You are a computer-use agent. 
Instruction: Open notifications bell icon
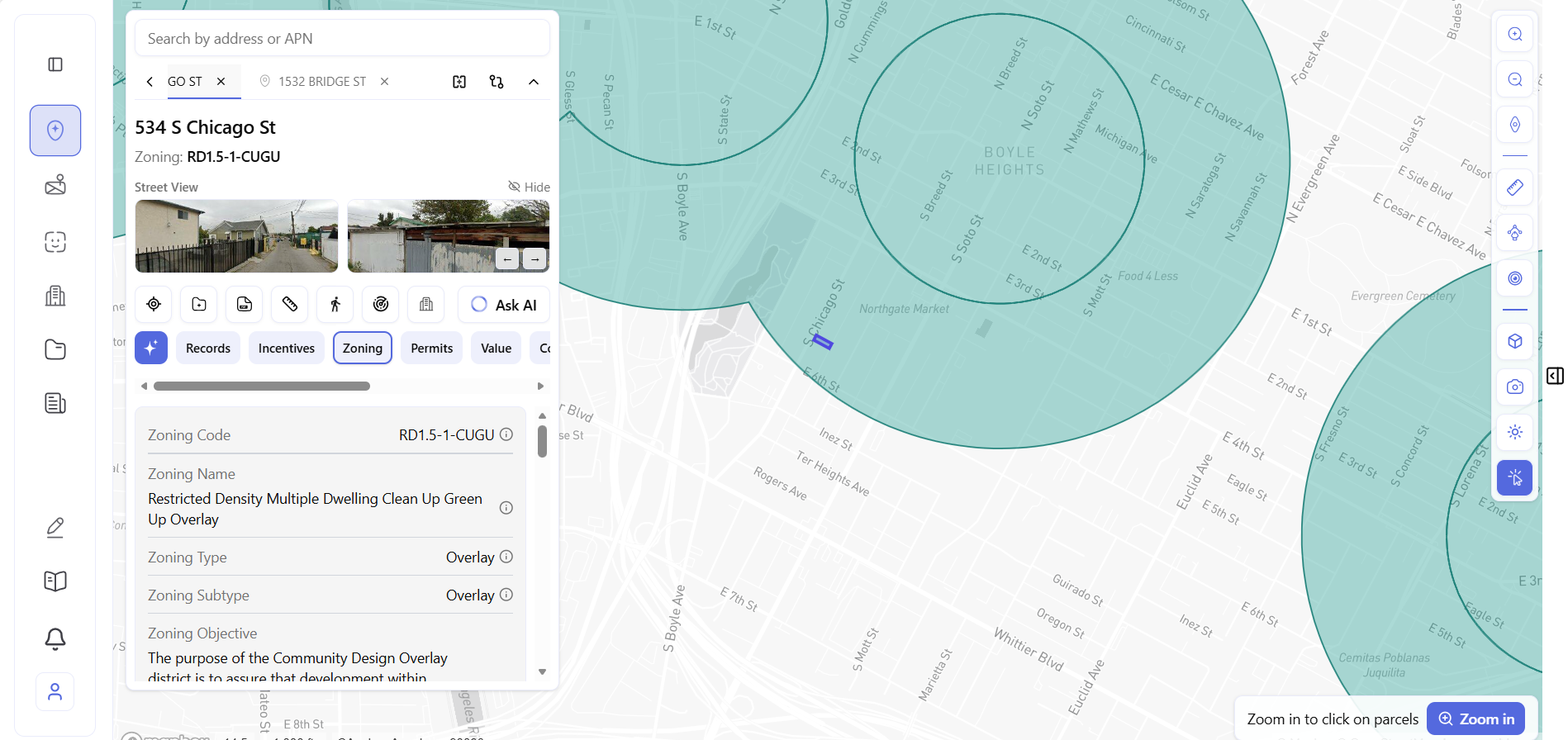(x=55, y=638)
